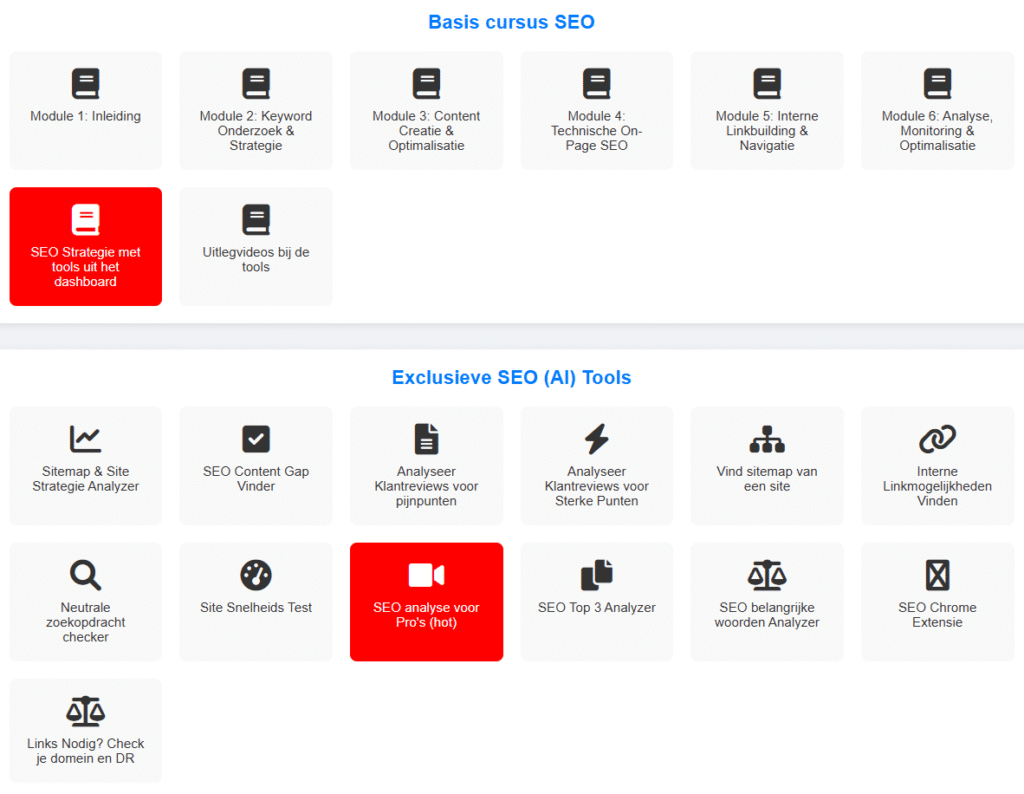Open Module 1: Inleiding
1024x794 pixels.
coord(85,110)
